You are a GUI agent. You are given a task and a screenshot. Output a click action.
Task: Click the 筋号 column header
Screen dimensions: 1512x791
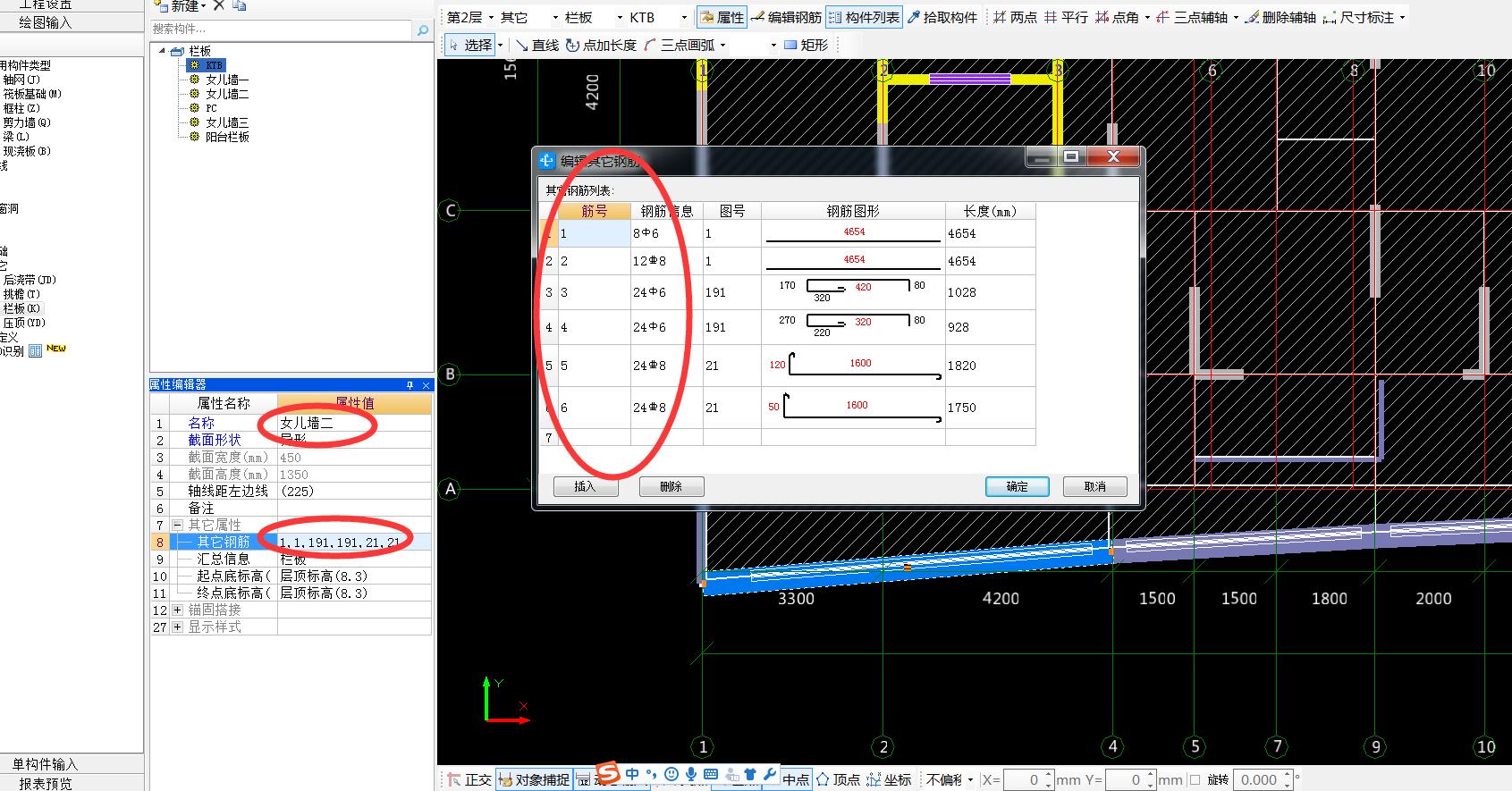click(595, 211)
